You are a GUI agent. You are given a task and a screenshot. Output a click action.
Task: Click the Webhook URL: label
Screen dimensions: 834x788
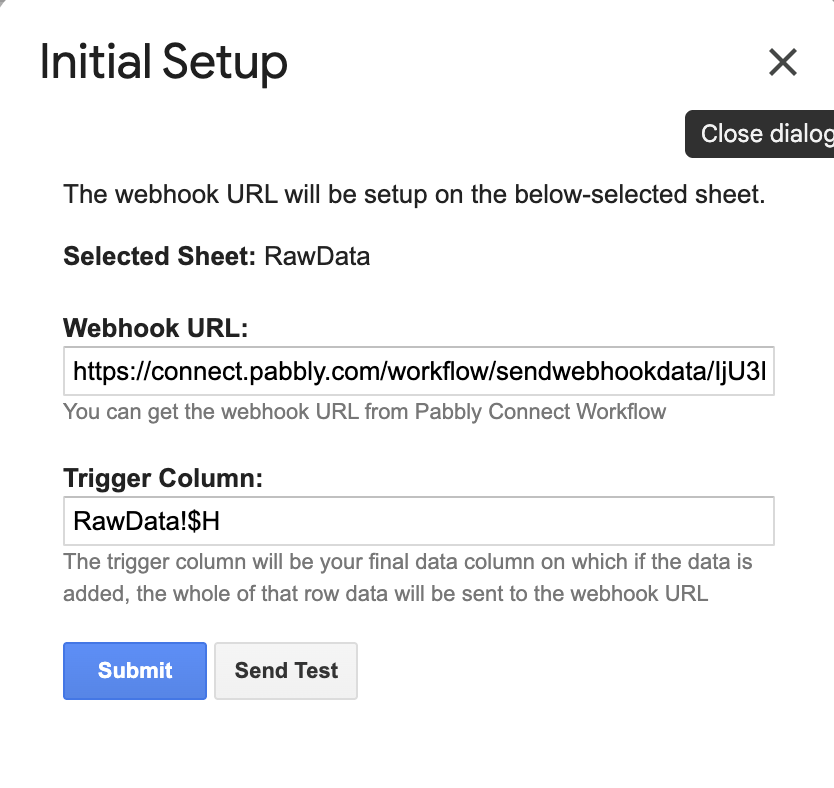156,328
